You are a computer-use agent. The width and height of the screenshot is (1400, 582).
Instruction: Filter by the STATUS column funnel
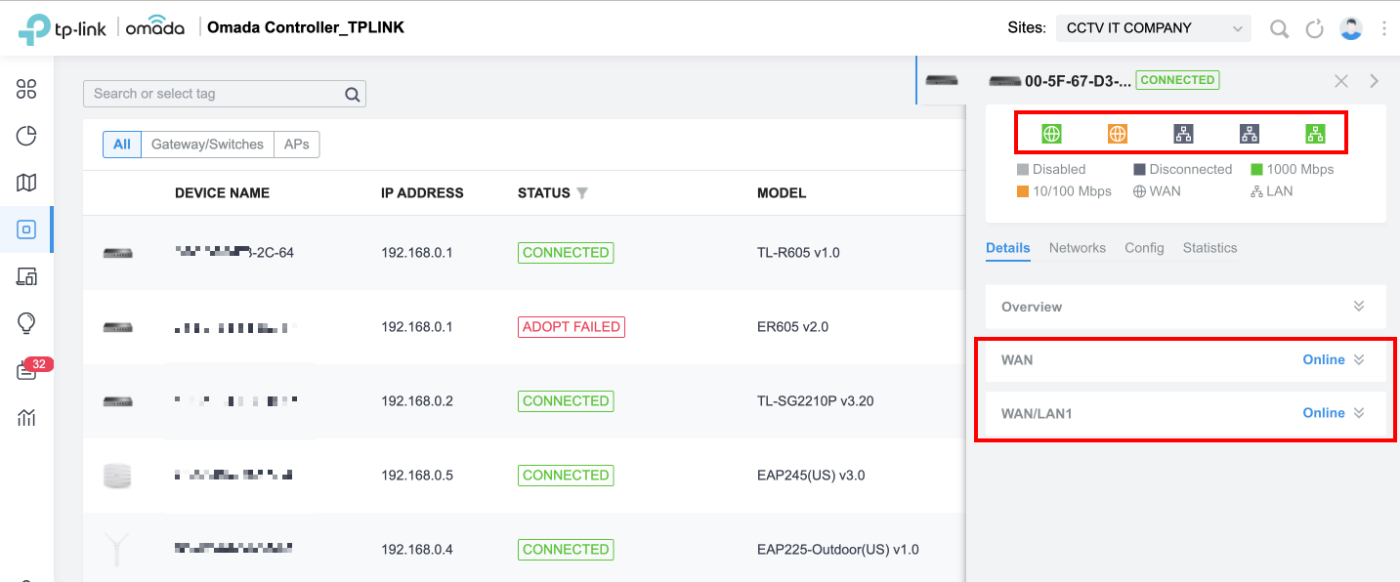(x=582, y=193)
